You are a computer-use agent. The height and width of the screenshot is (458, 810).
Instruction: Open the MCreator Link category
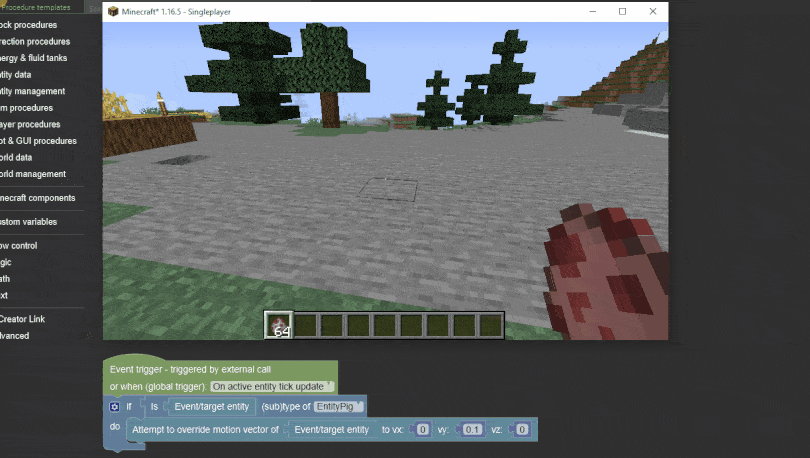point(22,319)
